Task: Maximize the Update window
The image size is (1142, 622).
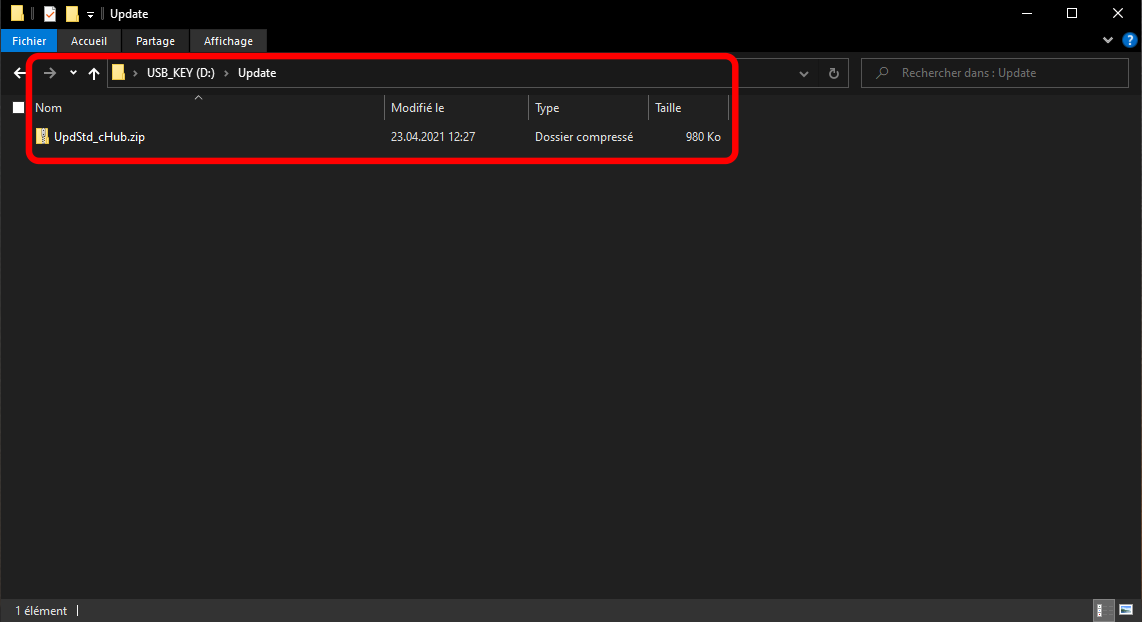Action: 1072,14
